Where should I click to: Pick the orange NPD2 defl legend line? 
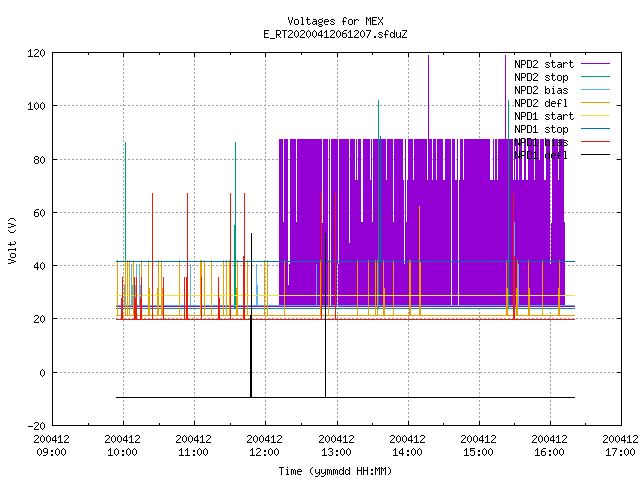click(x=595, y=102)
